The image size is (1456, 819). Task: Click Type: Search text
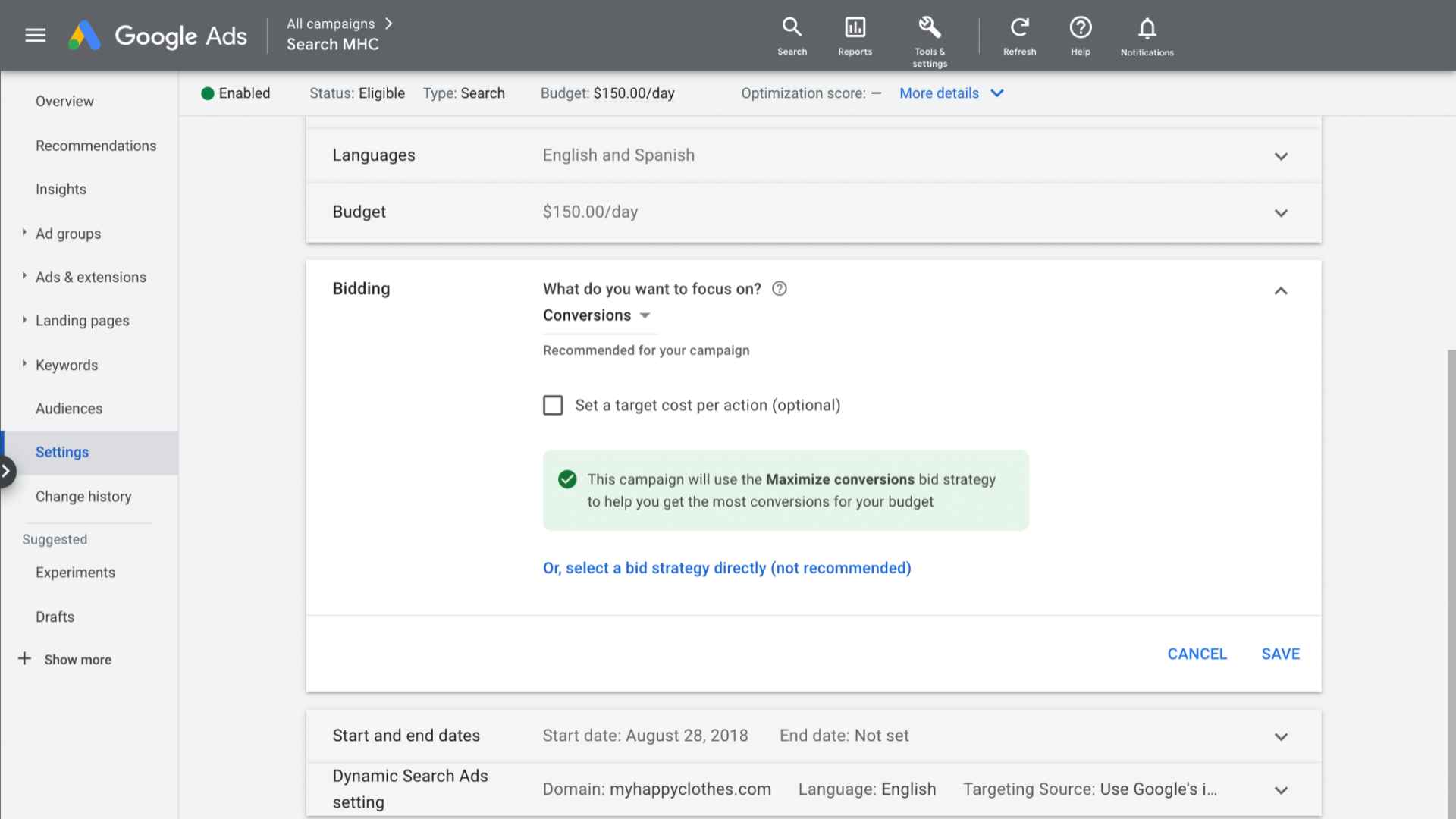click(463, 93)
